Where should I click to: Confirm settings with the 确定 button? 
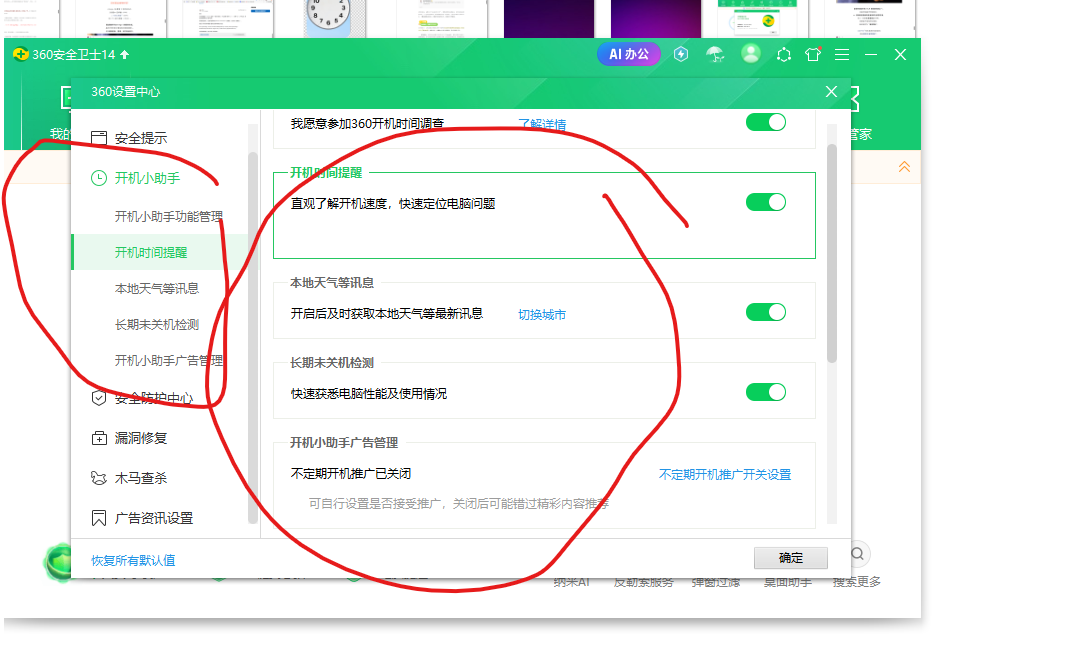(x=791, y=558)
